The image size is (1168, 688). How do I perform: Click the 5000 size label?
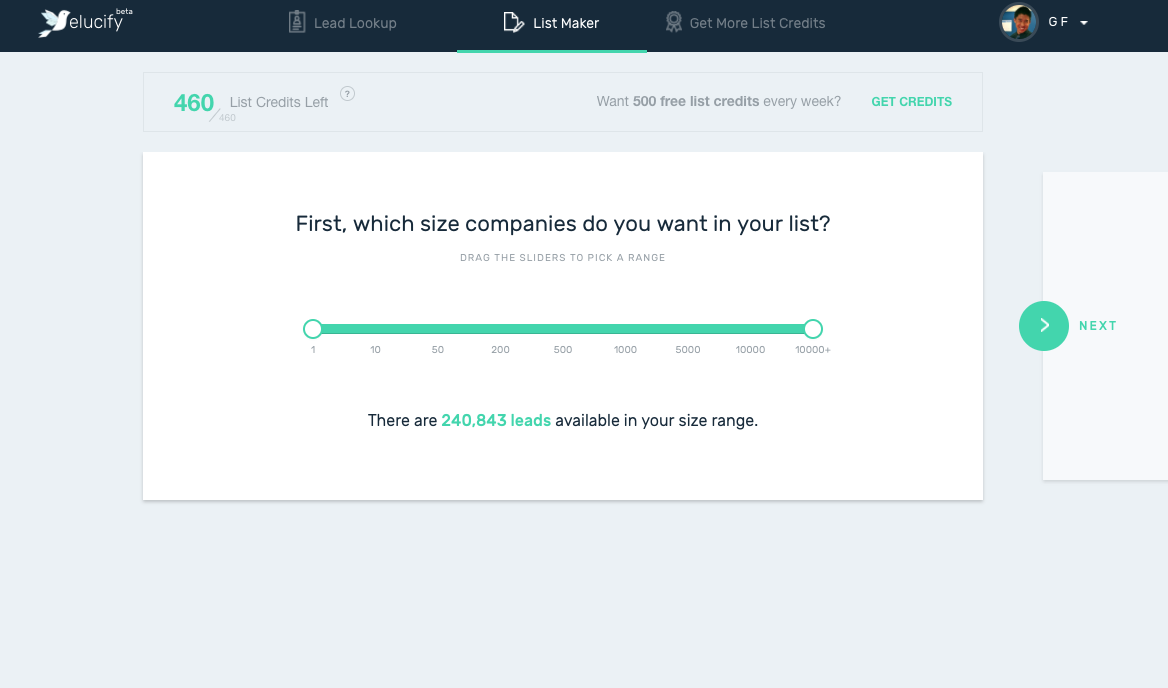click(688, 350)
